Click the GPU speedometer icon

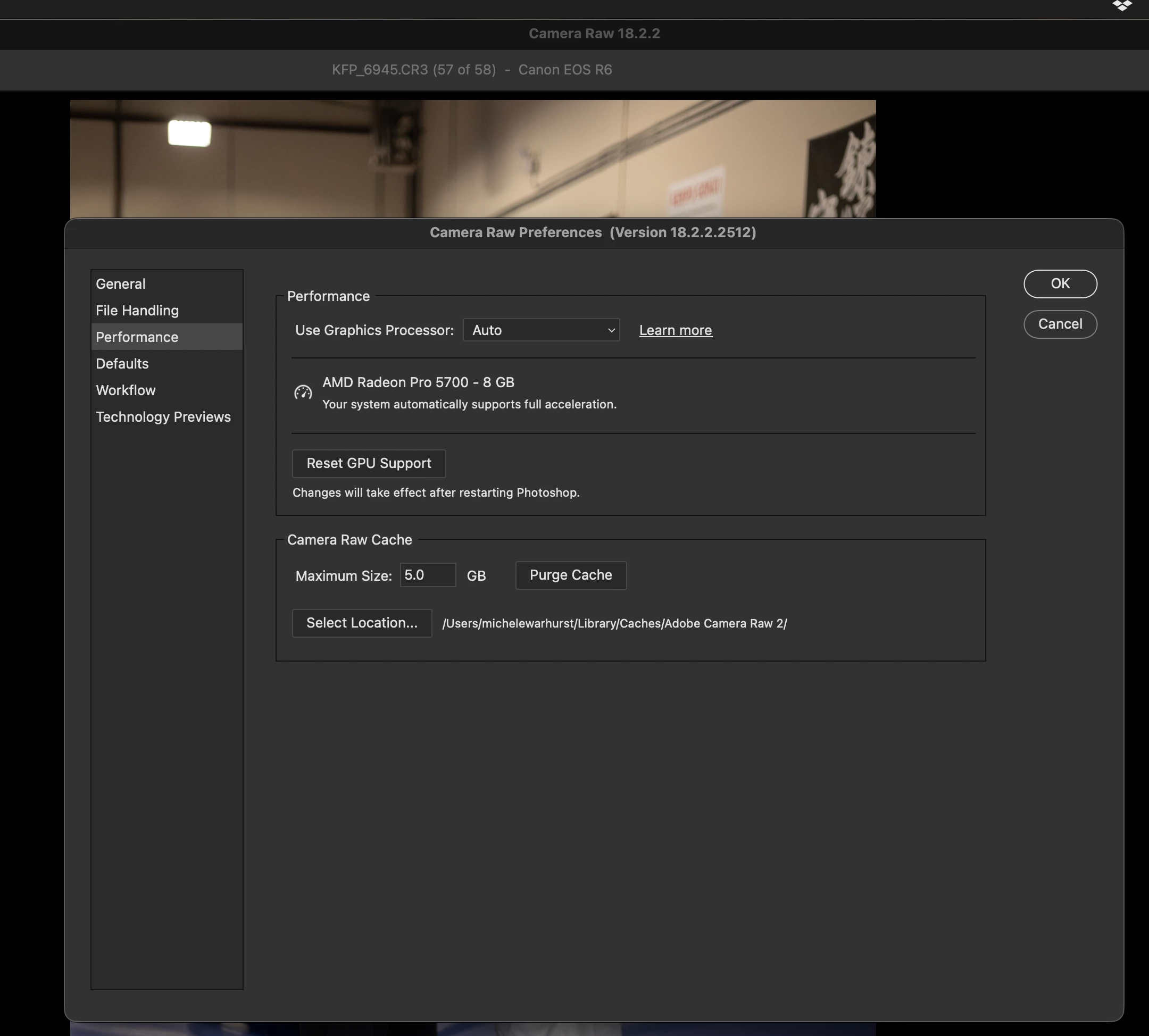(303, 392)
